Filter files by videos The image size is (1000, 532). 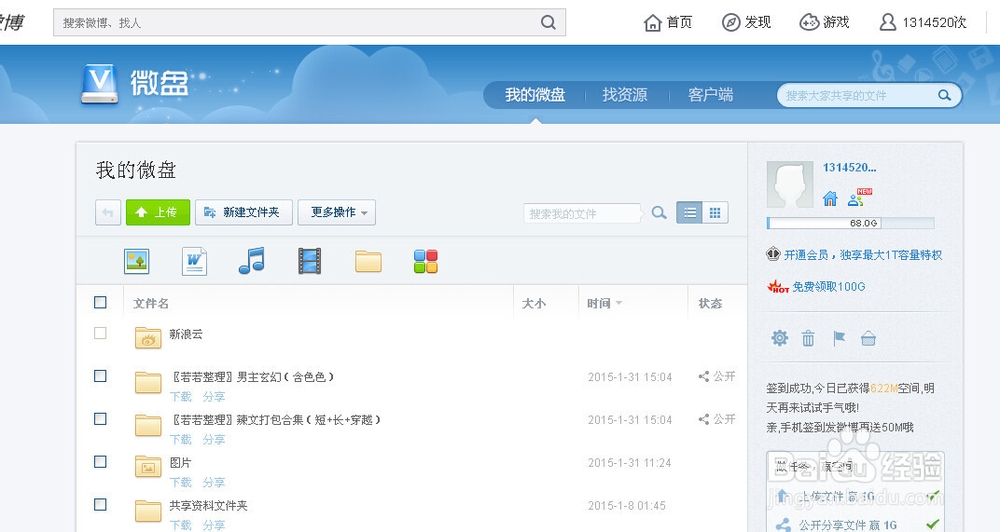(x=309, y=261)
